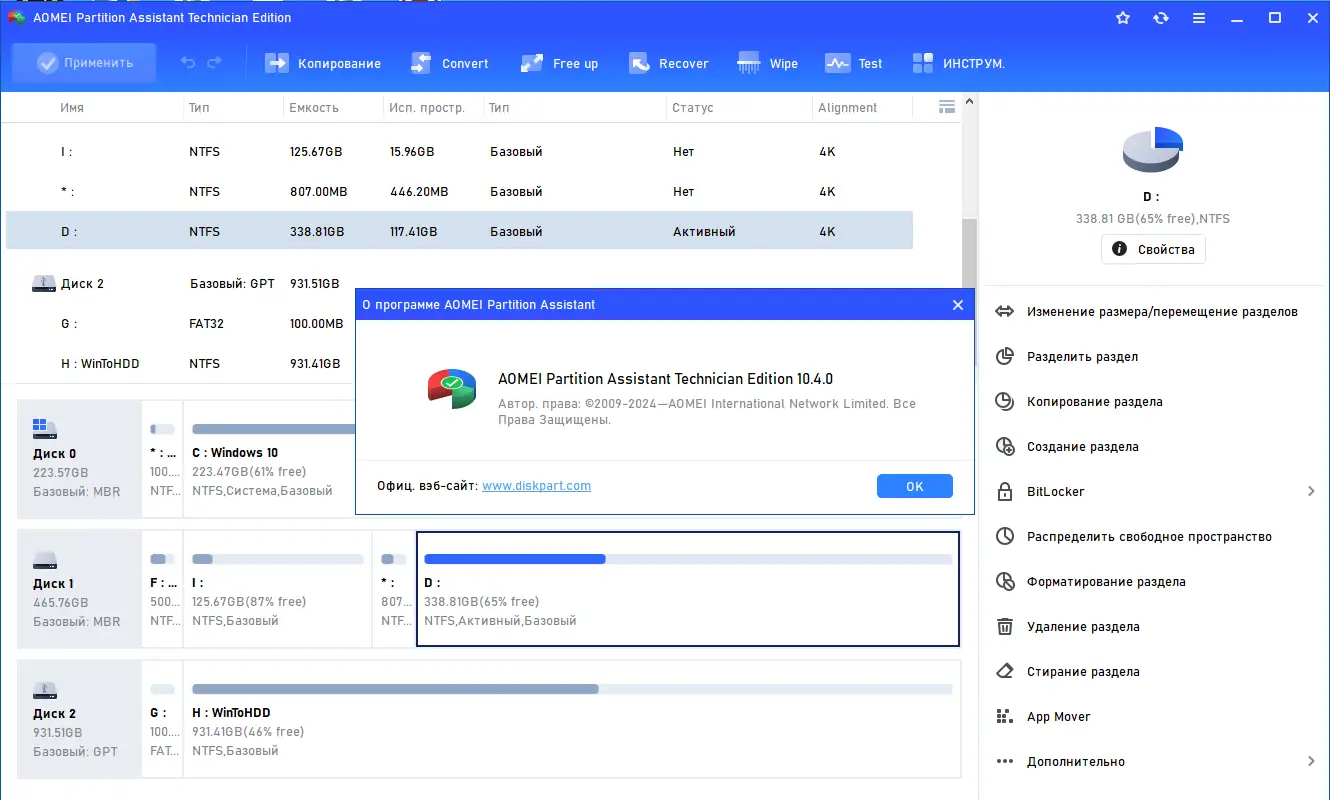Screen dimensions: 1330x800
Task: Open the ИНСТРУМ. toolbar menu
Action: coord(958,63)
